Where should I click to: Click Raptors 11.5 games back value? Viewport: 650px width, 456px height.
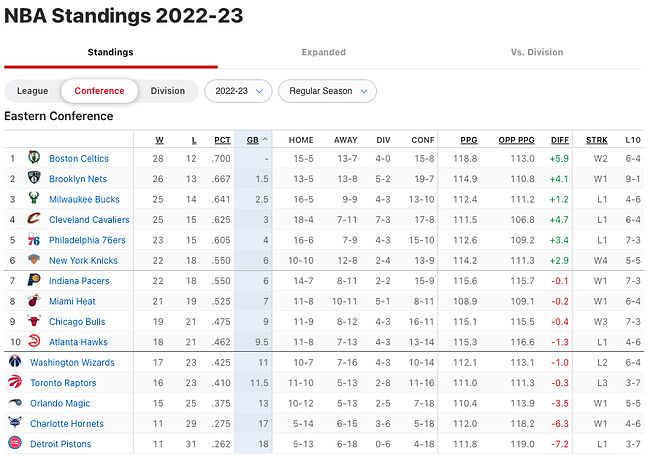pyautogui.click(x=259, y=383)
